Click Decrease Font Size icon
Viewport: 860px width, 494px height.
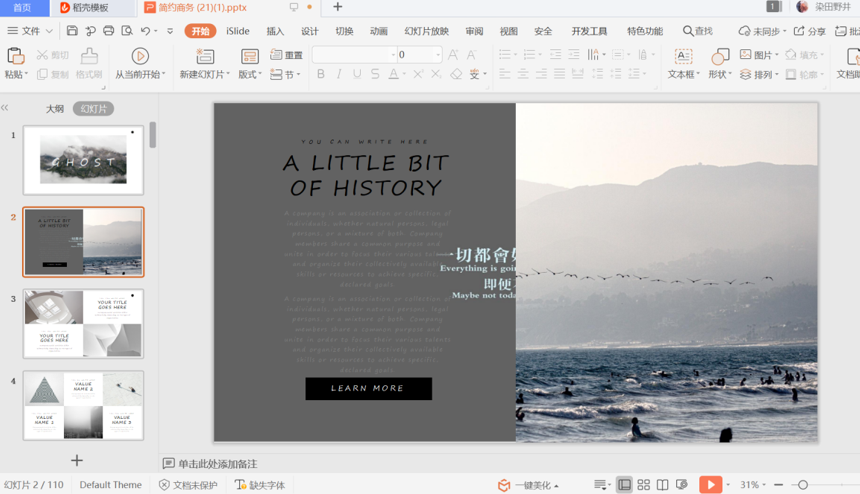471,55
